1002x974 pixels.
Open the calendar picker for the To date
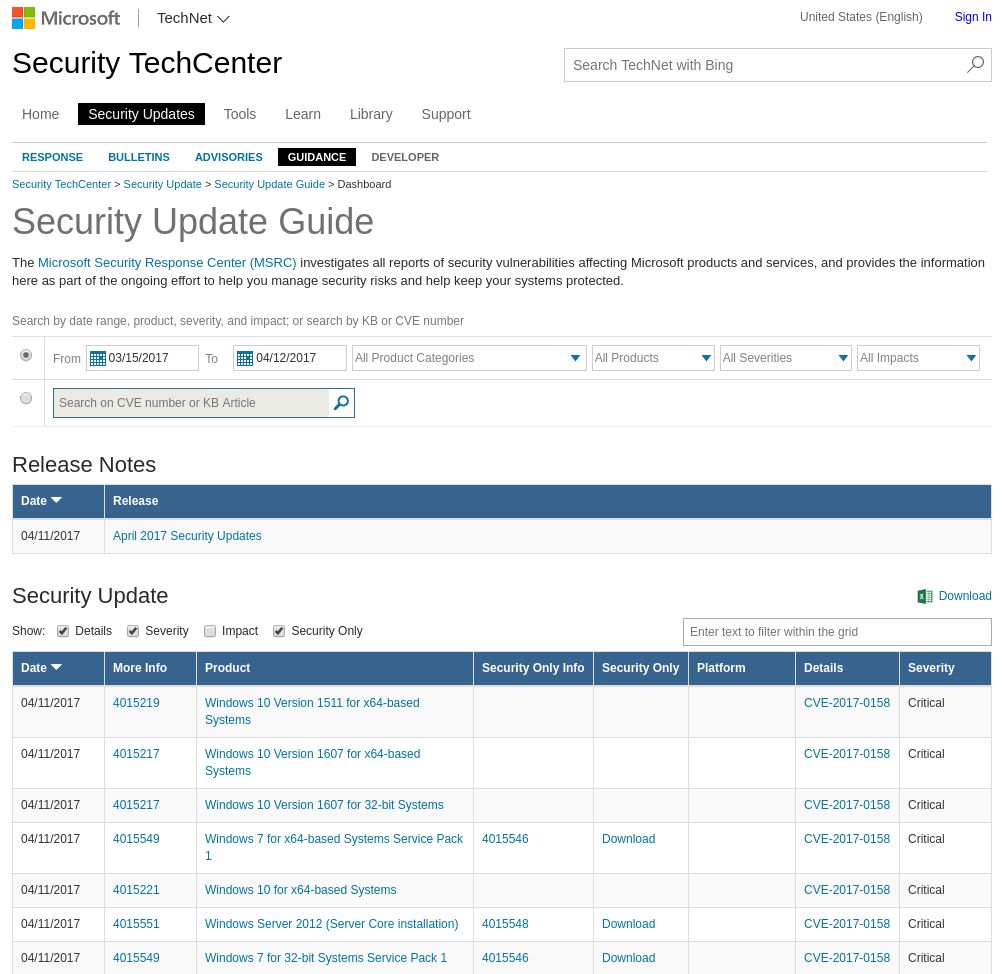tap(245, 358)
